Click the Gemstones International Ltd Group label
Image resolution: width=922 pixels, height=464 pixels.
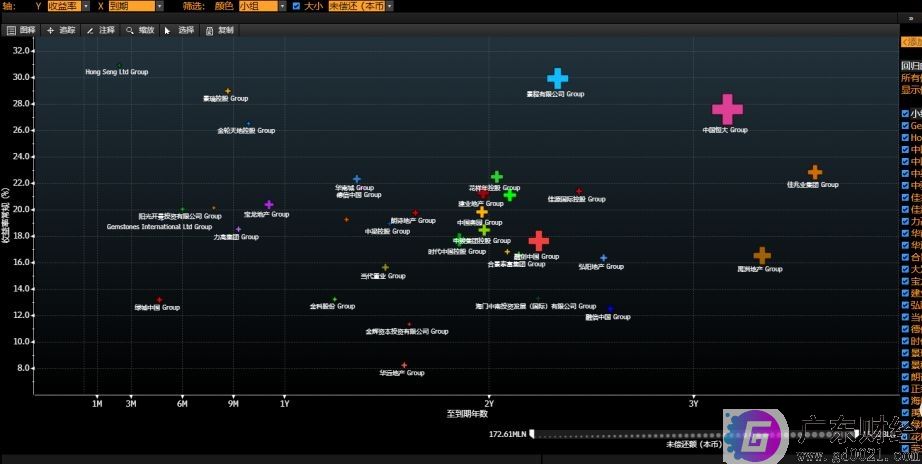pos(159,226)
